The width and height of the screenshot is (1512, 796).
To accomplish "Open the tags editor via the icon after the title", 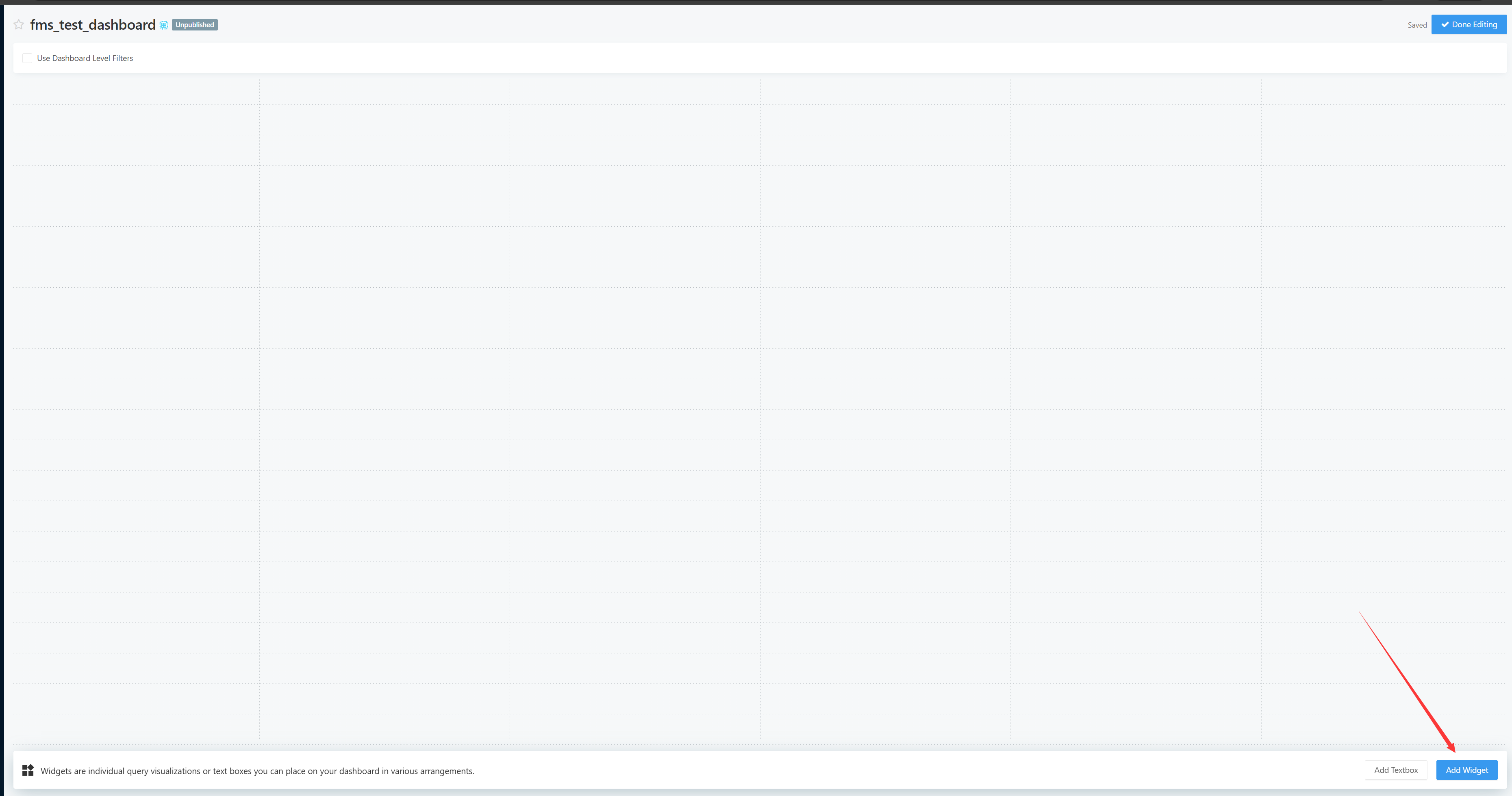I will pos(163,25).
